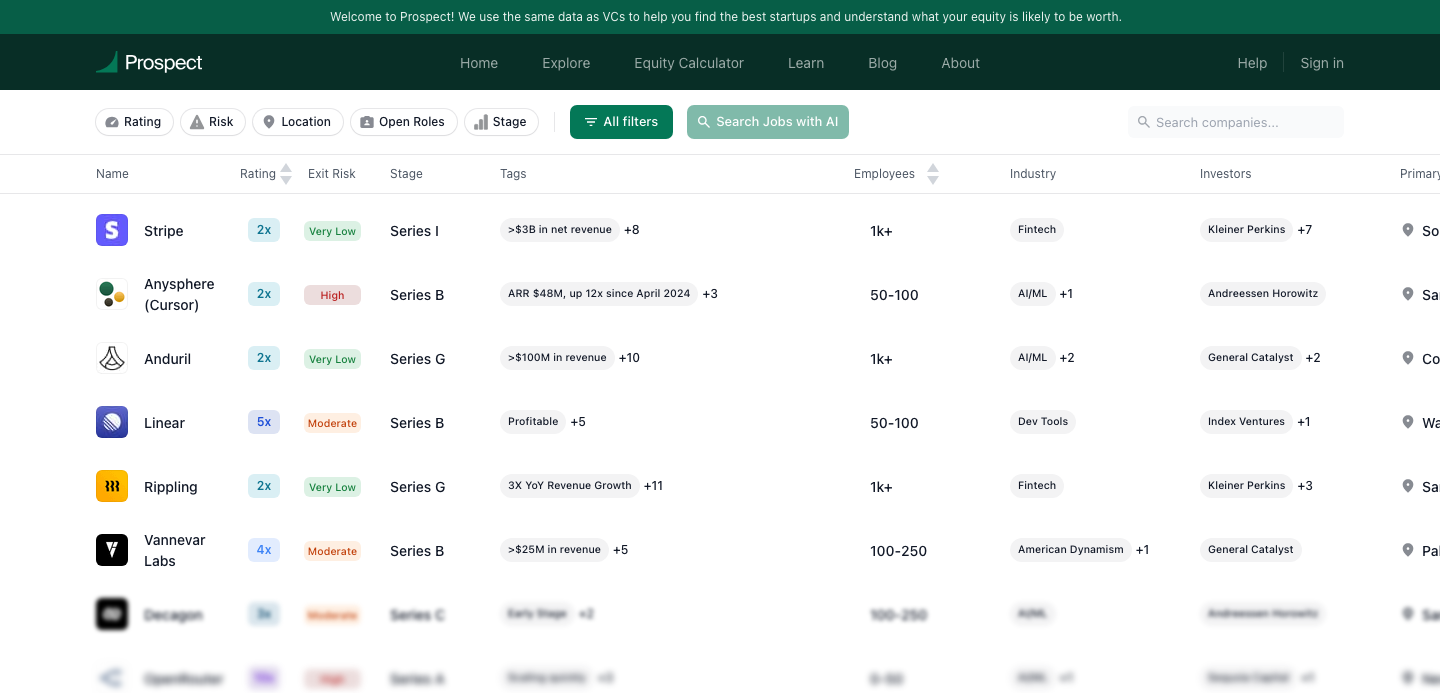Click location pin in Rippling row
The height and width of the screenshot is (693, 1440).
point(1408,486)
